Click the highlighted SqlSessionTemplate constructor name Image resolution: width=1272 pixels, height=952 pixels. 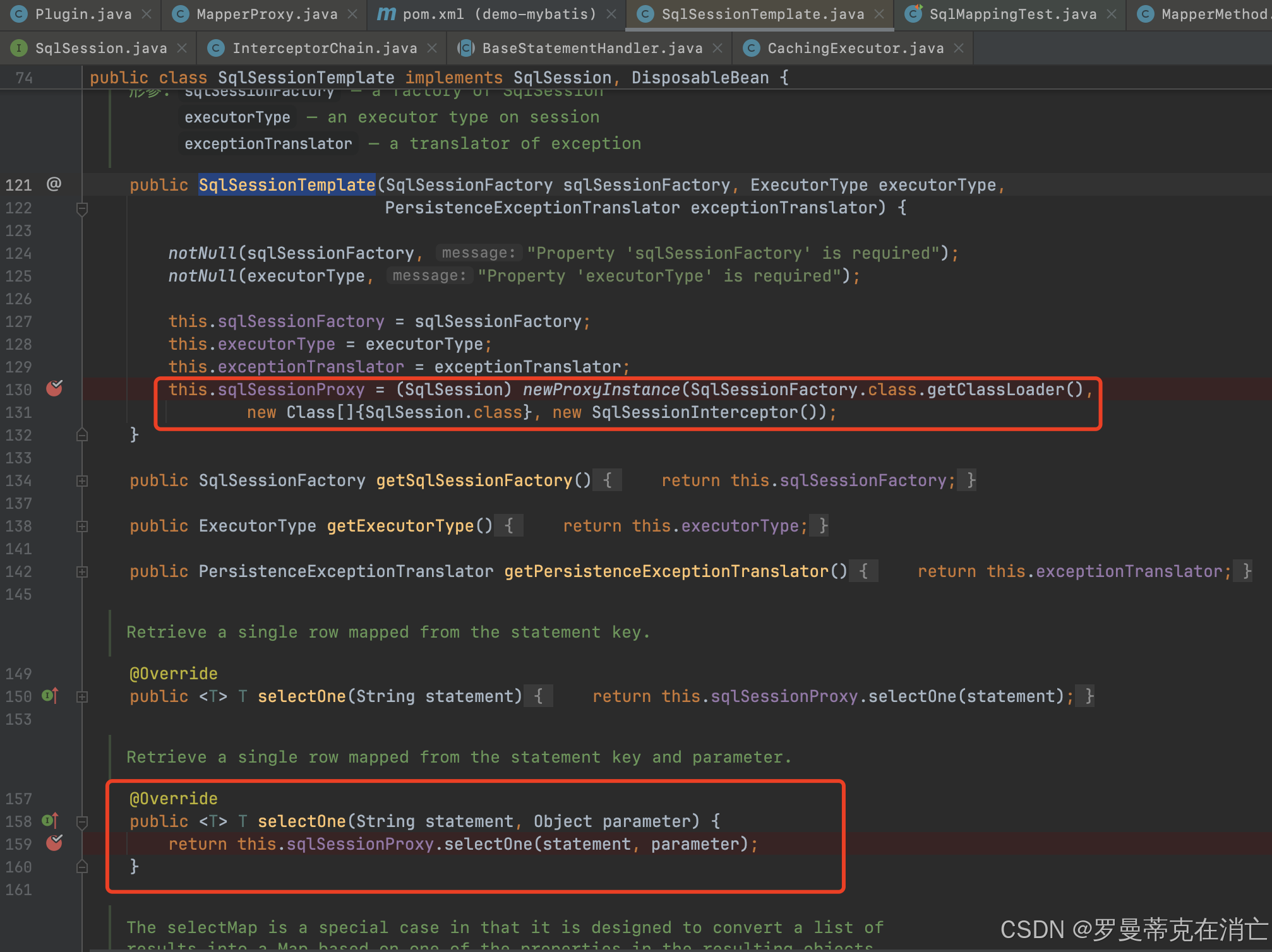coord(287,184)
